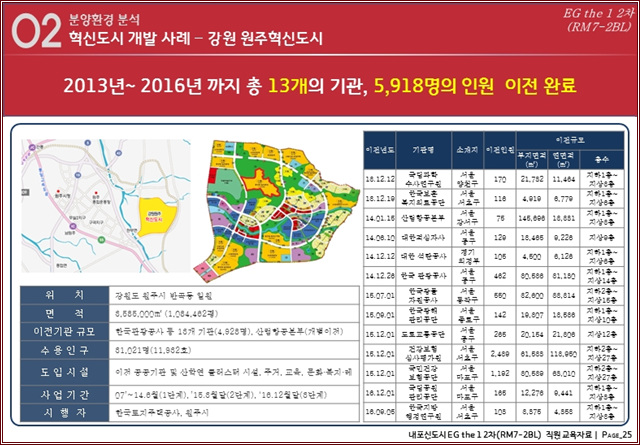Screen dimensions: 640x445
Task: Click the yellow "13개" text in the headline
Action: (x=288, y=86)
